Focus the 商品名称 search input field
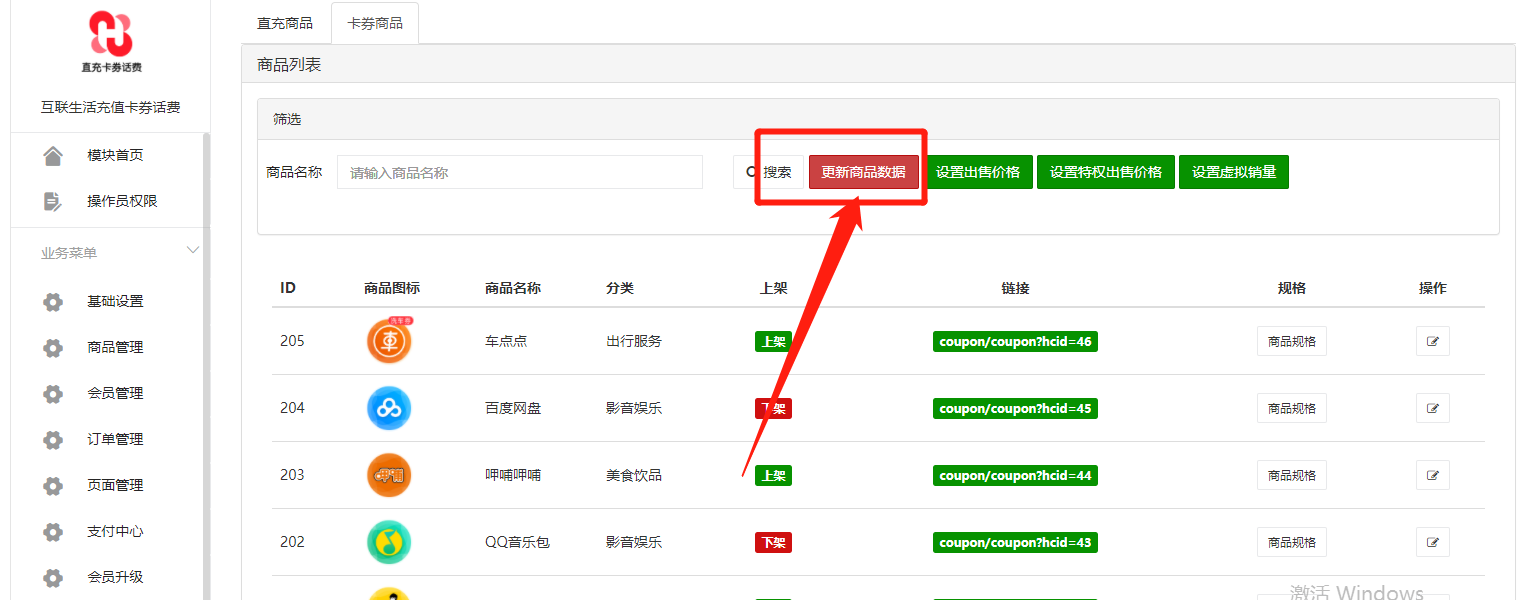Image resolution: width=1530 pixels, height=600 pixels. pyautogui.click(x=520, y=172)
